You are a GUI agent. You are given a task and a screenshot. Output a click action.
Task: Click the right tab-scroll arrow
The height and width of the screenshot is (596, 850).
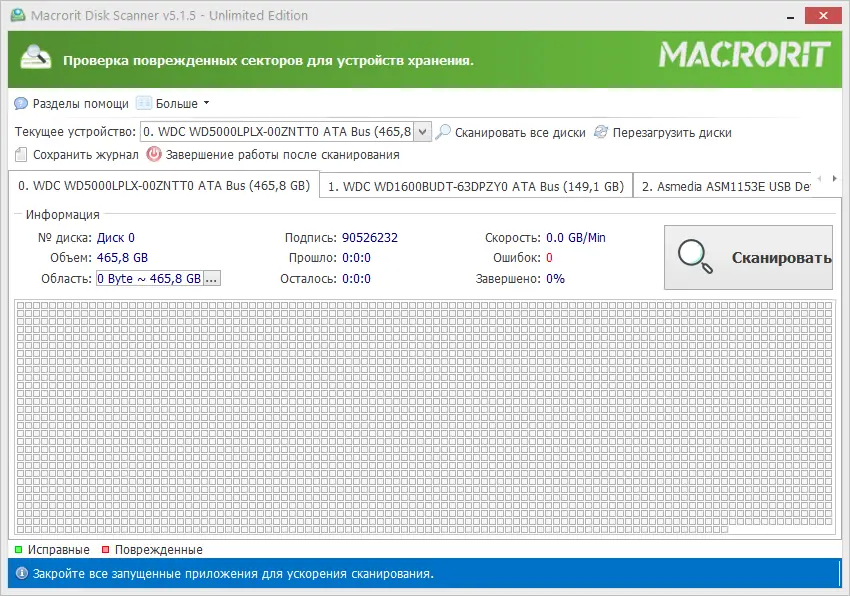(x=833, y=178)
